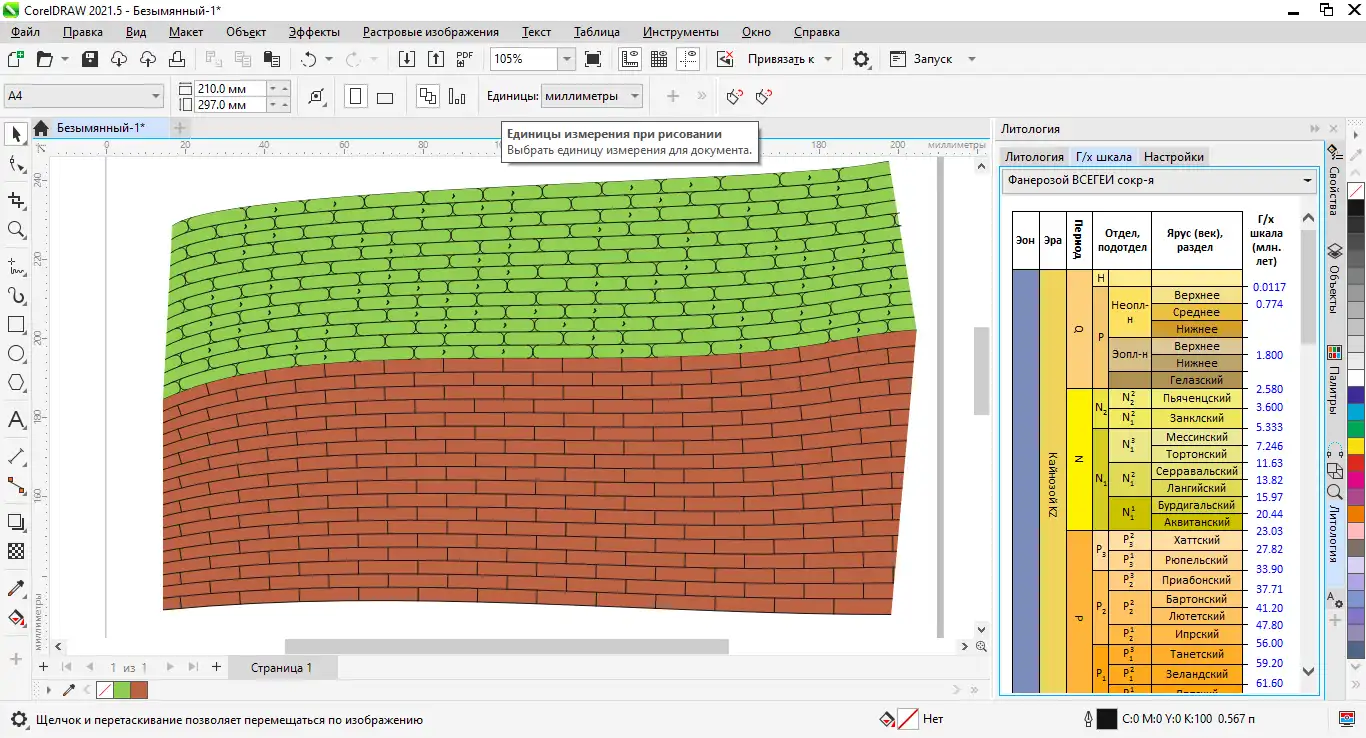1366x738 pixels.
Task: Select the Страница 1 page tab
Action: pos(281,667)
